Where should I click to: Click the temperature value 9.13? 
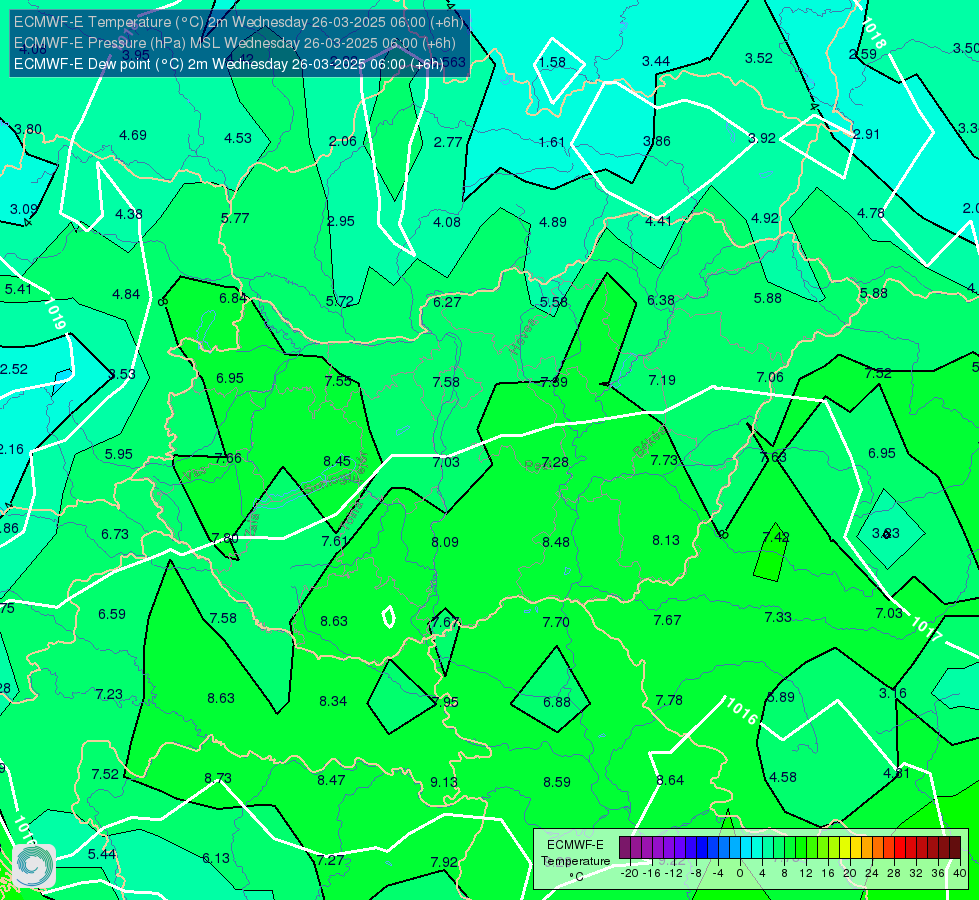click(x=444, y=782)
